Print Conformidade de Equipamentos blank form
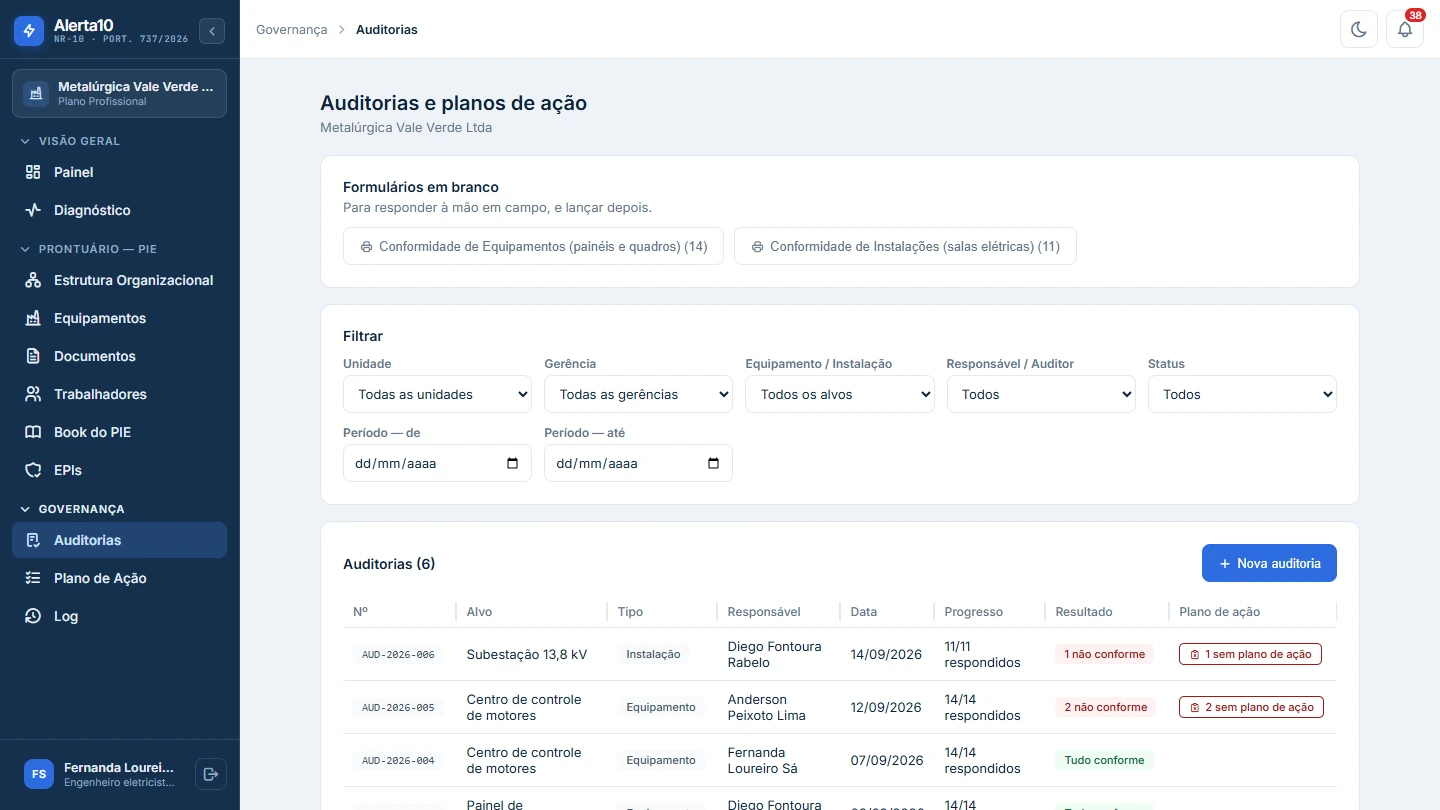Viewport: 1440px width, 810px height. [533, 246]
